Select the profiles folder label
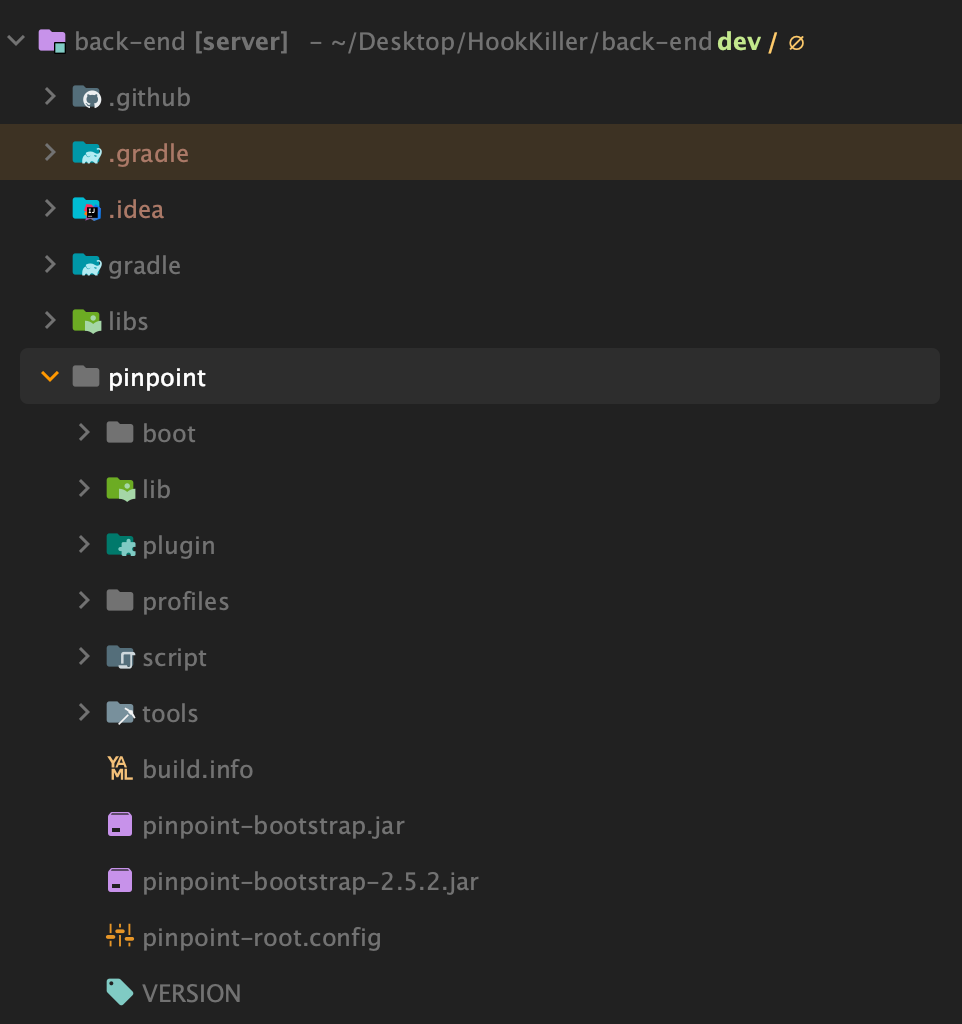Screen dimensions: 962x1024 tap(186, 602)
